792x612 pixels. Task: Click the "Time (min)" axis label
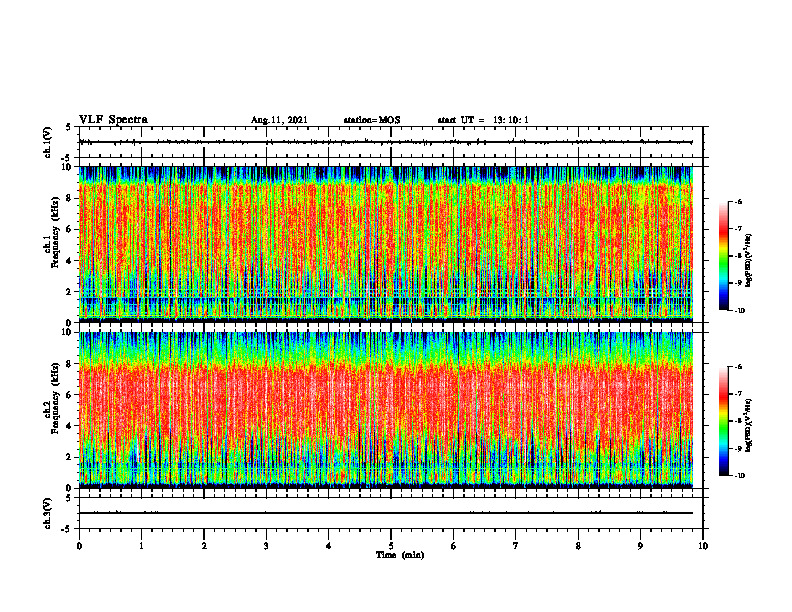pyautogui.click(x=400, y=555)
